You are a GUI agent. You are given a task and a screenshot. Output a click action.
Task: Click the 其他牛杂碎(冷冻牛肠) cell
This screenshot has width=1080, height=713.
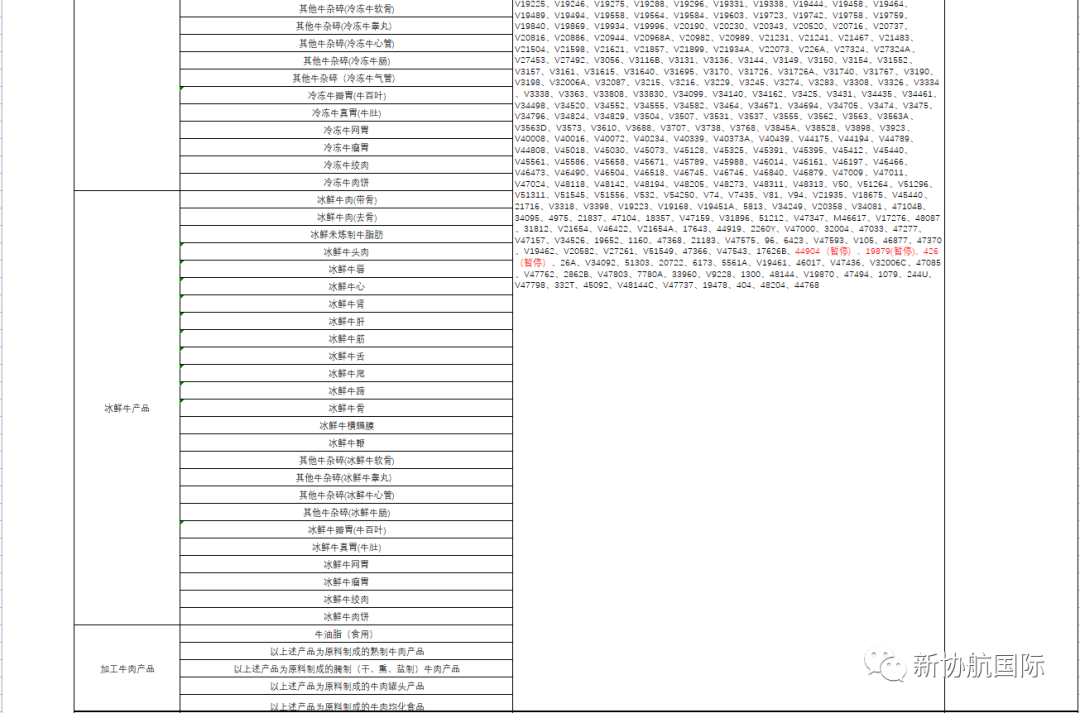346,61
